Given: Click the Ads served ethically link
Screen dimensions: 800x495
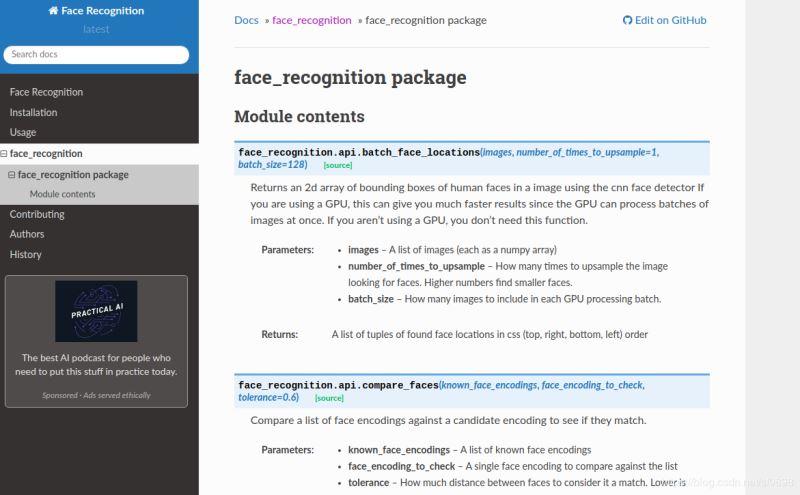Looking at the screenshot, I should tap(122, 395).
